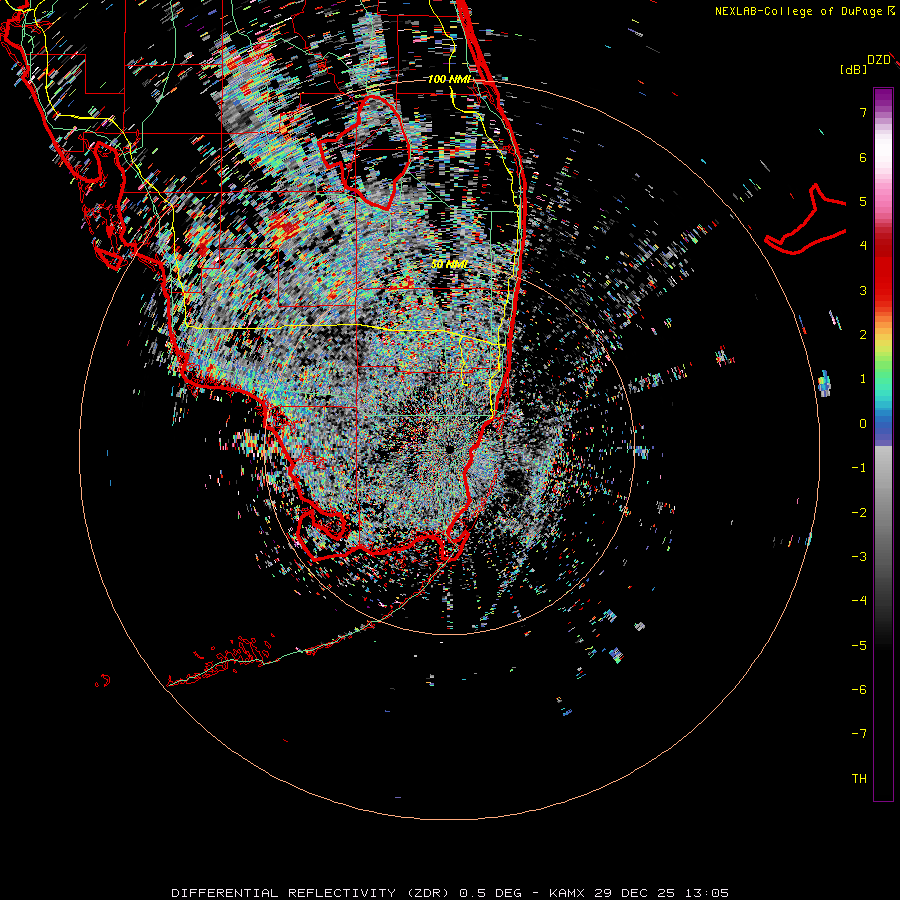Click the DZD color scale label
The image size is (900, 900).
(x=879, y=60)
